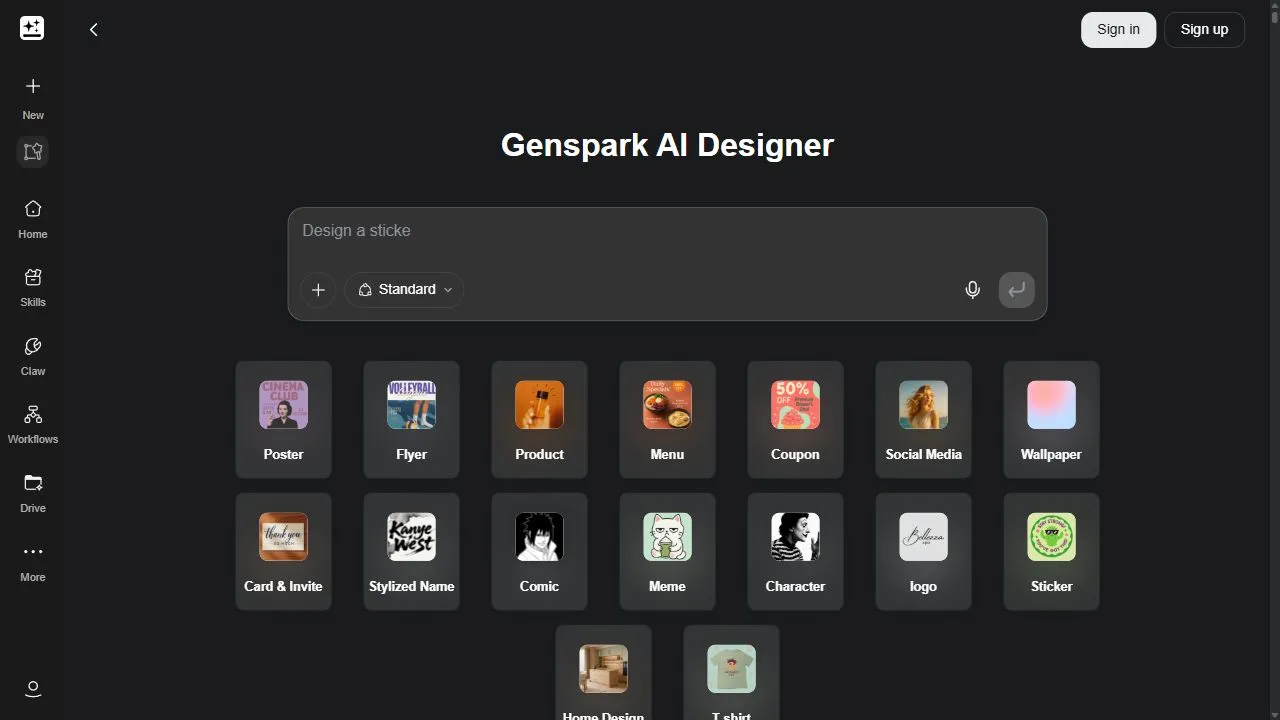Select the Product design category
The image size is (1280, 720).
coord(539,420)
